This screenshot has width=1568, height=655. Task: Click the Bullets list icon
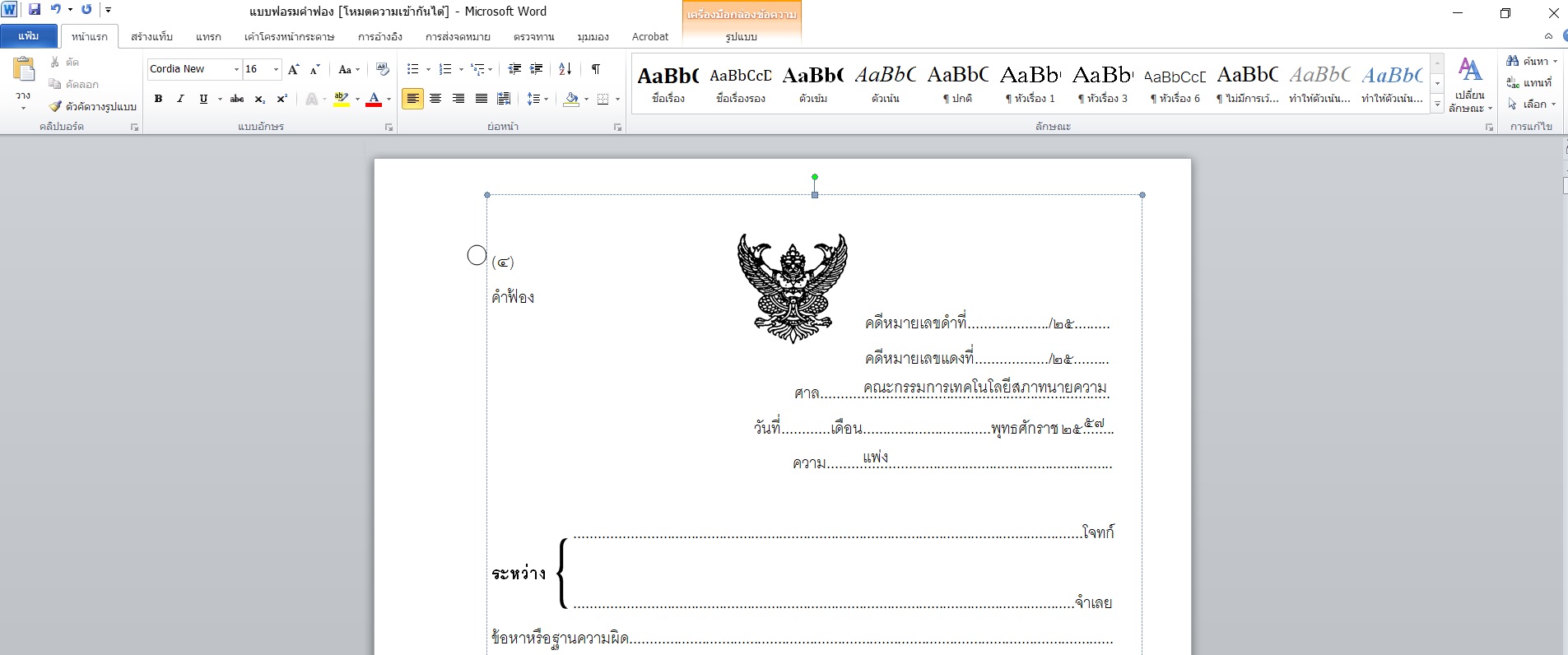click(413, 69)
